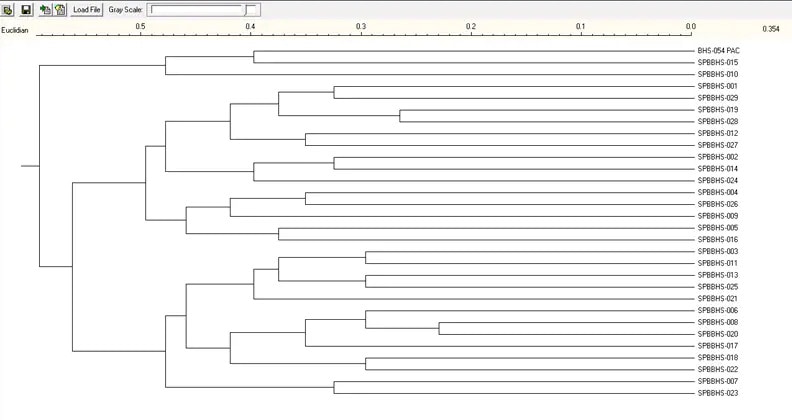Select the SPBBHS-015 sample label

[717, 63]
